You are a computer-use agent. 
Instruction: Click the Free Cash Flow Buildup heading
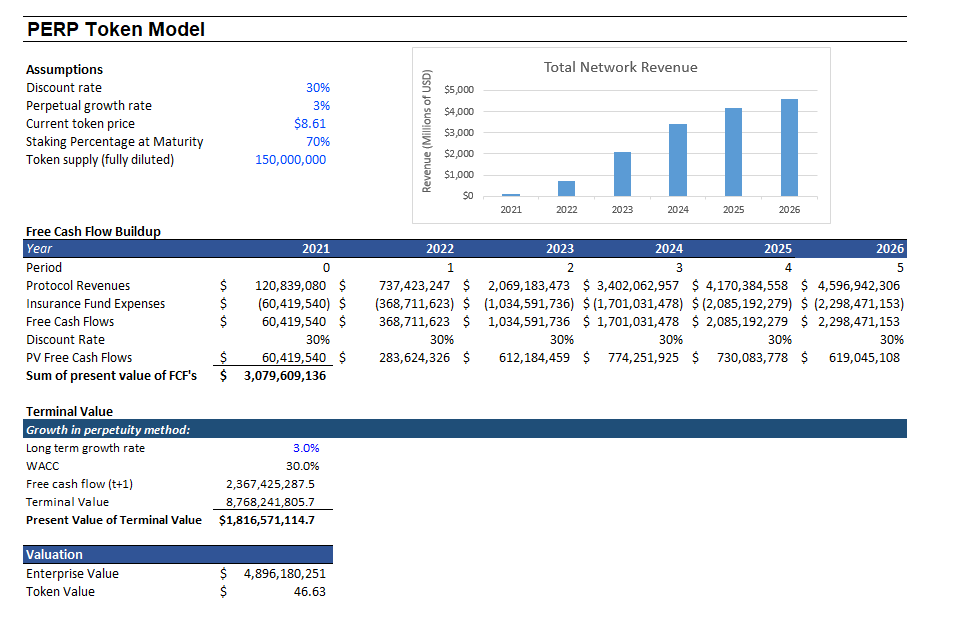[x=93, y=231]
